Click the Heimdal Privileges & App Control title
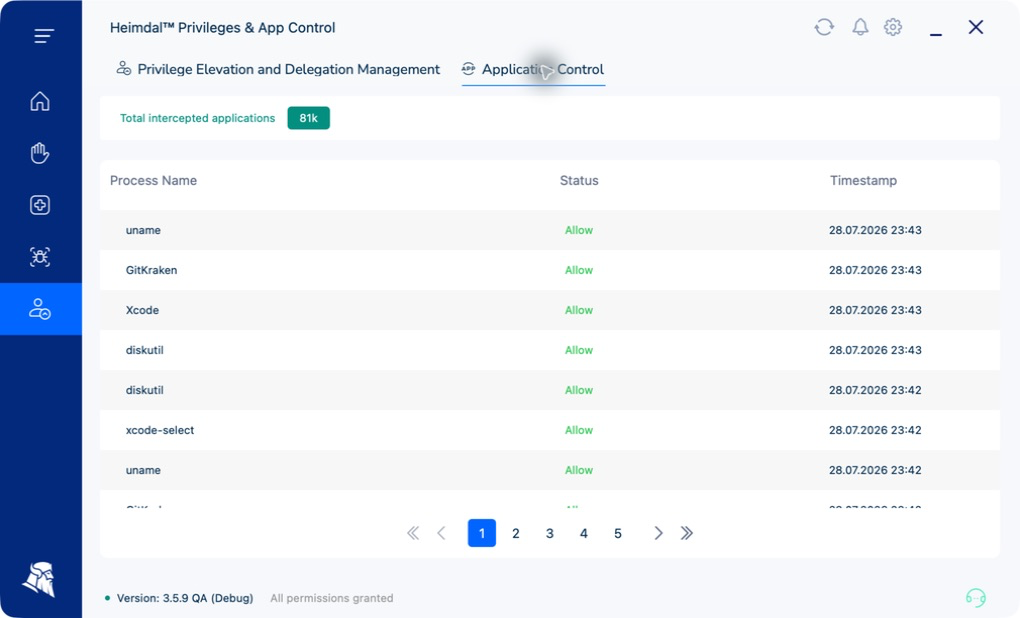The height and width of the screenshot is (618, 1020). [222, 27]
